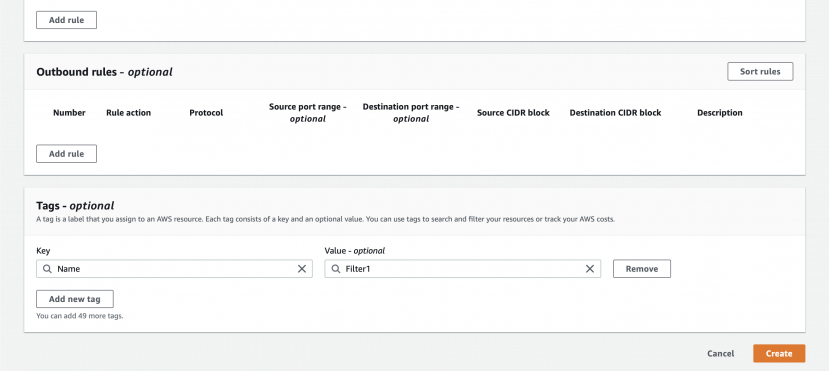Viewport: 829px width, 371px height.
Task: Add a new tag
Action: pyautogui.click(x=75, y=299)
